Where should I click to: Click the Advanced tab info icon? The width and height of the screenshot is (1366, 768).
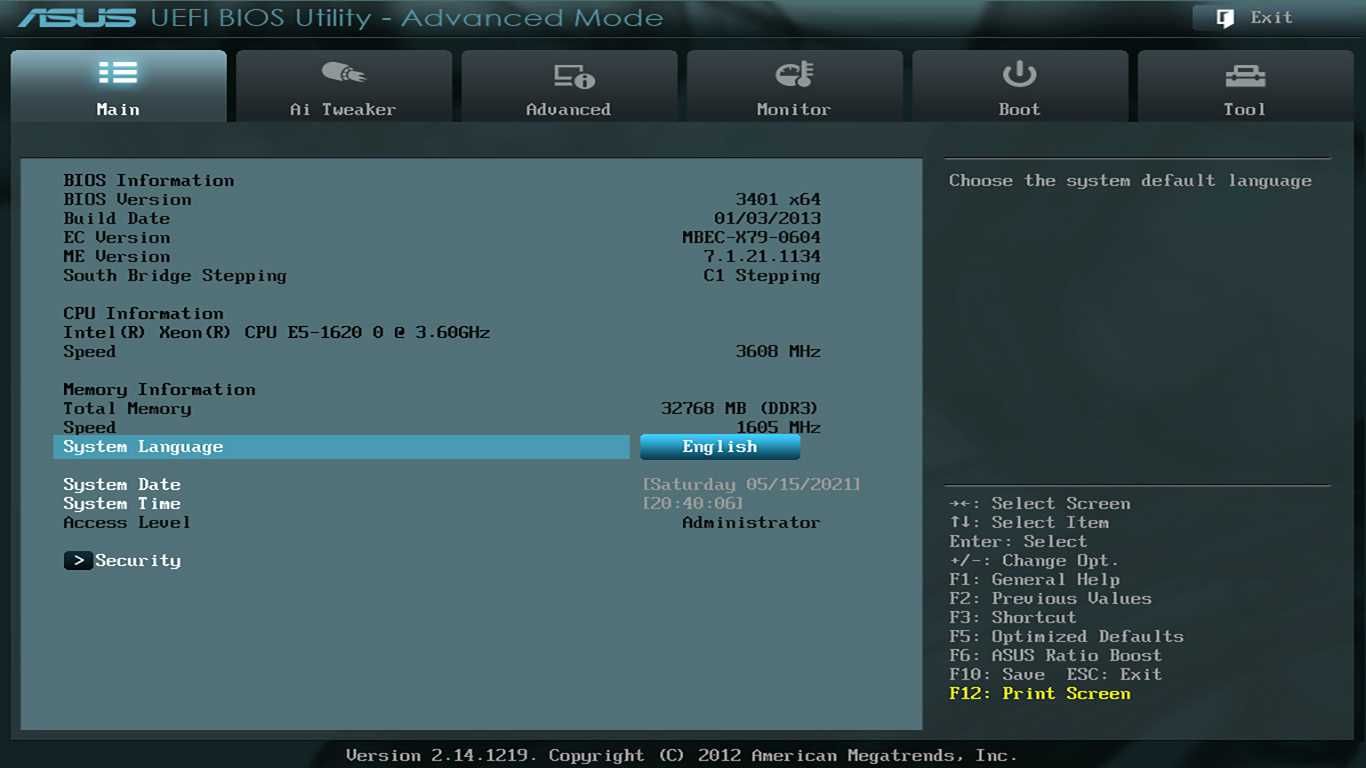(574, 75)
